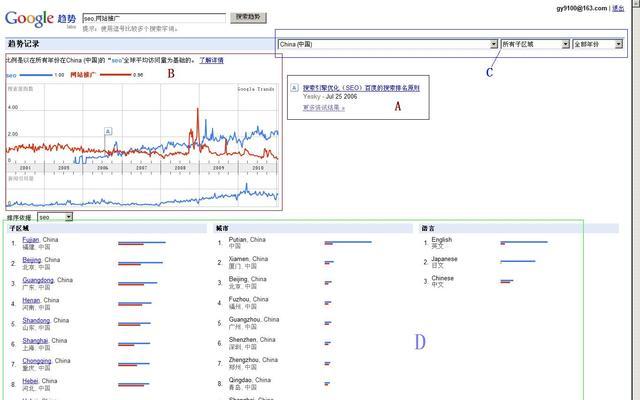Click the page vertical scrollbar

point(636,200)
